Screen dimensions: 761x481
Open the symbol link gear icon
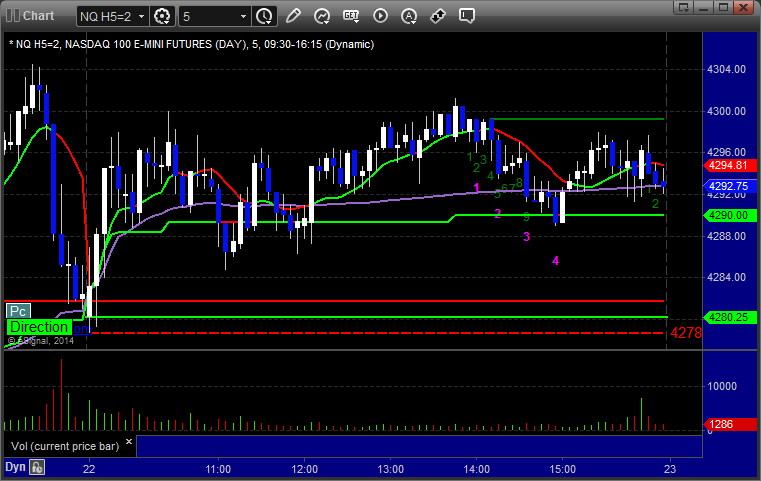[163, 16]
